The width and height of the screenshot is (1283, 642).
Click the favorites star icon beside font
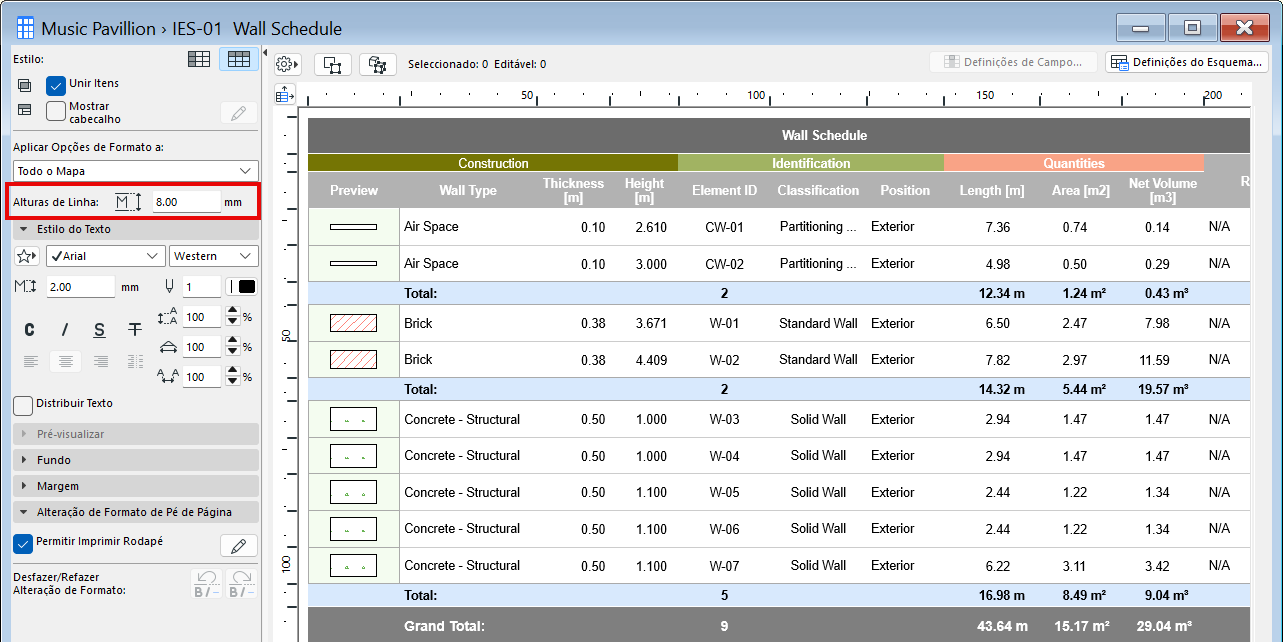point(27,256)
